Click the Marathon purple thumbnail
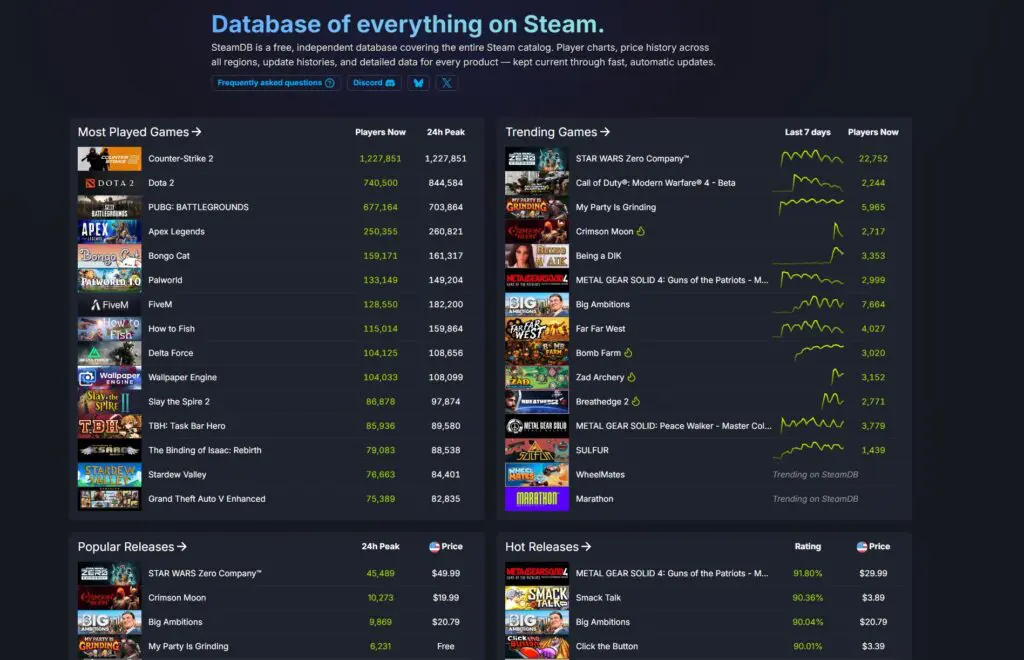1024x660 pixels. click(537, 499)
